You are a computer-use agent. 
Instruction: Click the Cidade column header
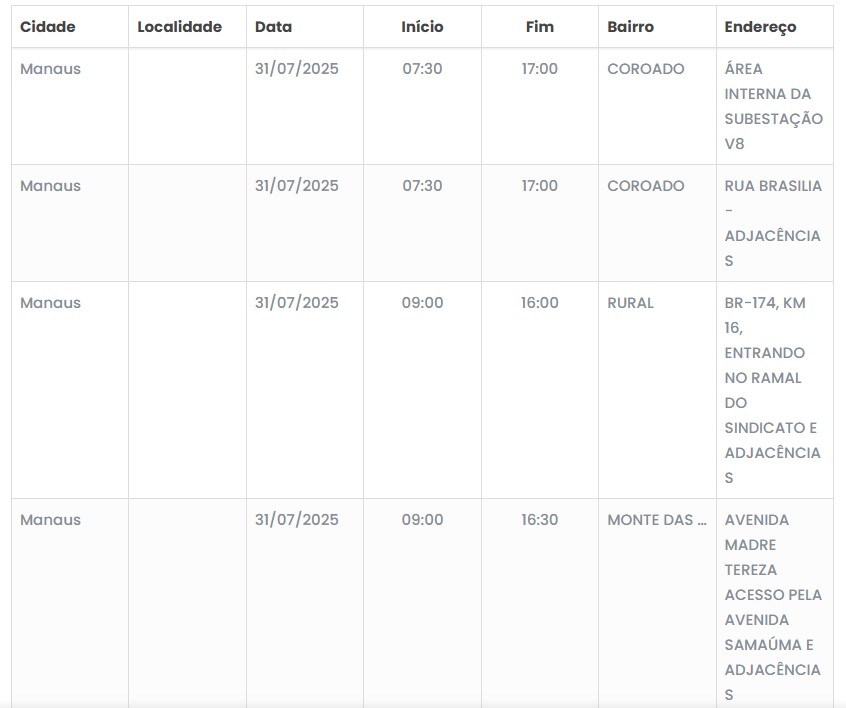[x=48, y=27]
